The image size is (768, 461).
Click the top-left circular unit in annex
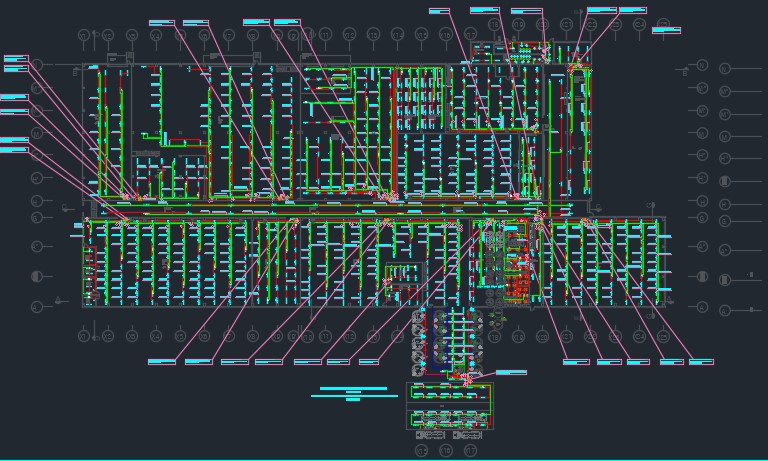point(419,318)
